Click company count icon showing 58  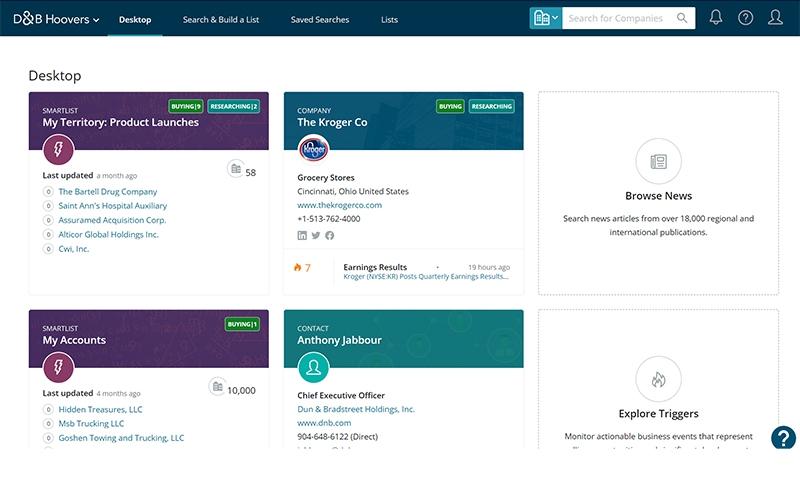click(x=235, y=169)
